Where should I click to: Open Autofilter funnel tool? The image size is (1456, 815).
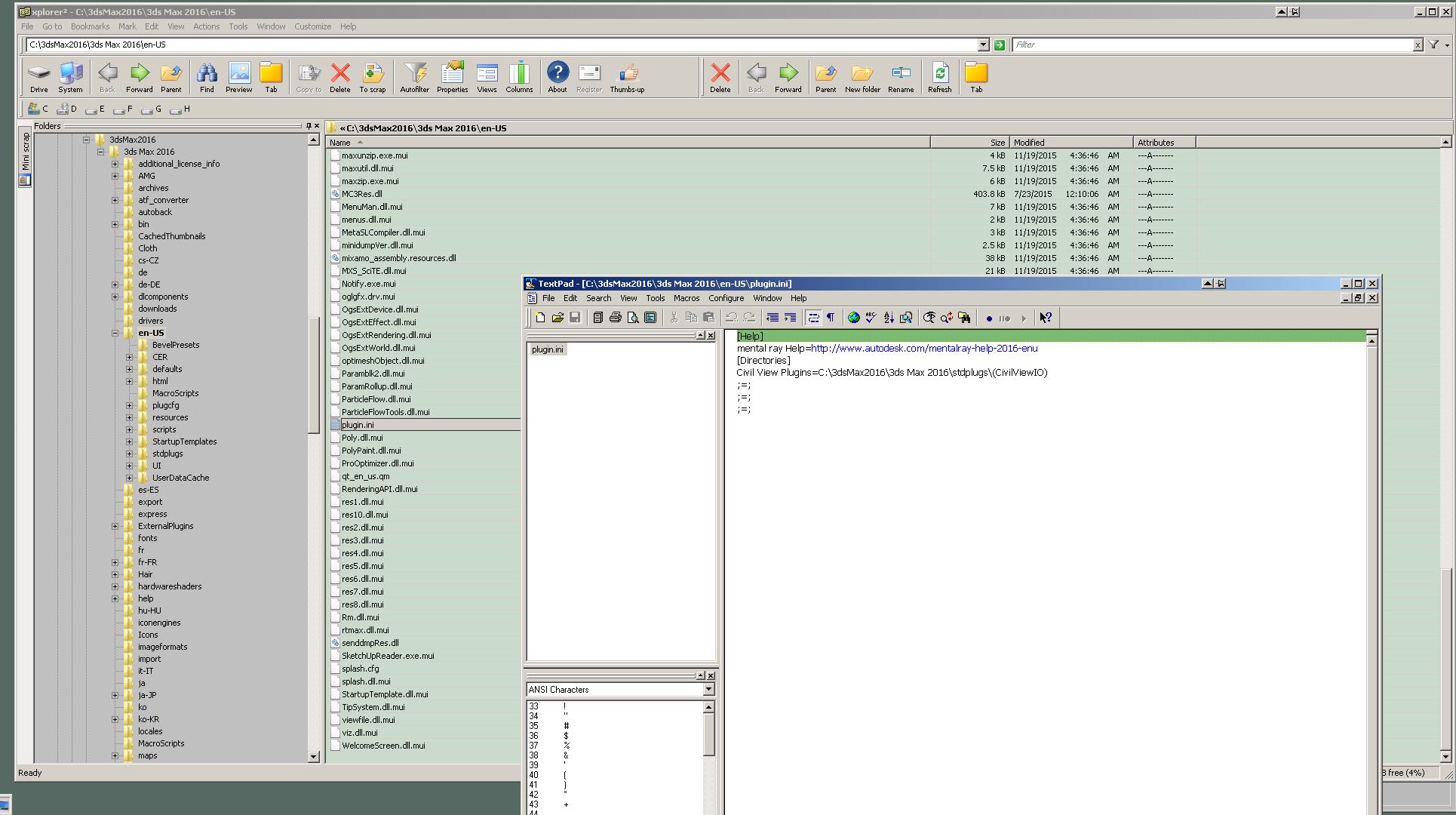(414, 78)
